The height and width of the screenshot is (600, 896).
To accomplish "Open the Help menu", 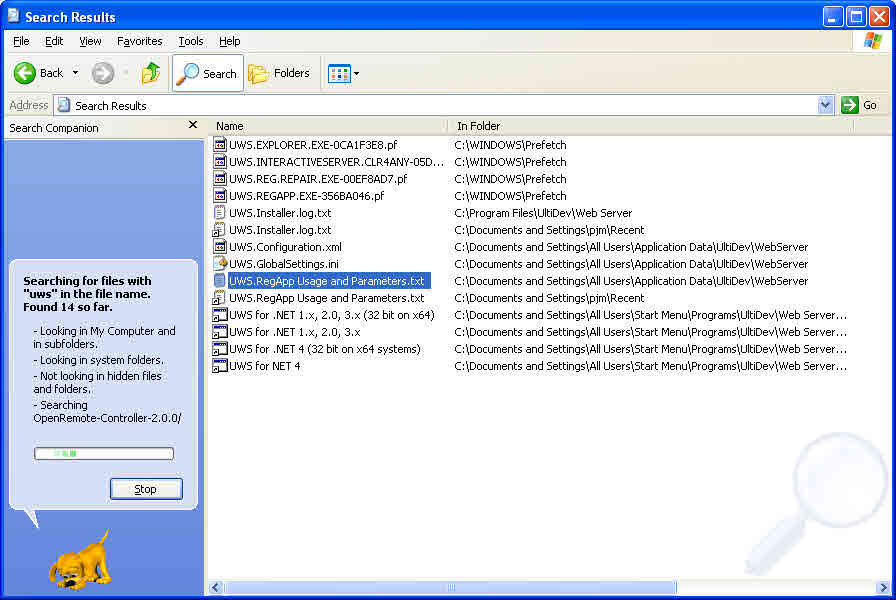I will [229, 41].
